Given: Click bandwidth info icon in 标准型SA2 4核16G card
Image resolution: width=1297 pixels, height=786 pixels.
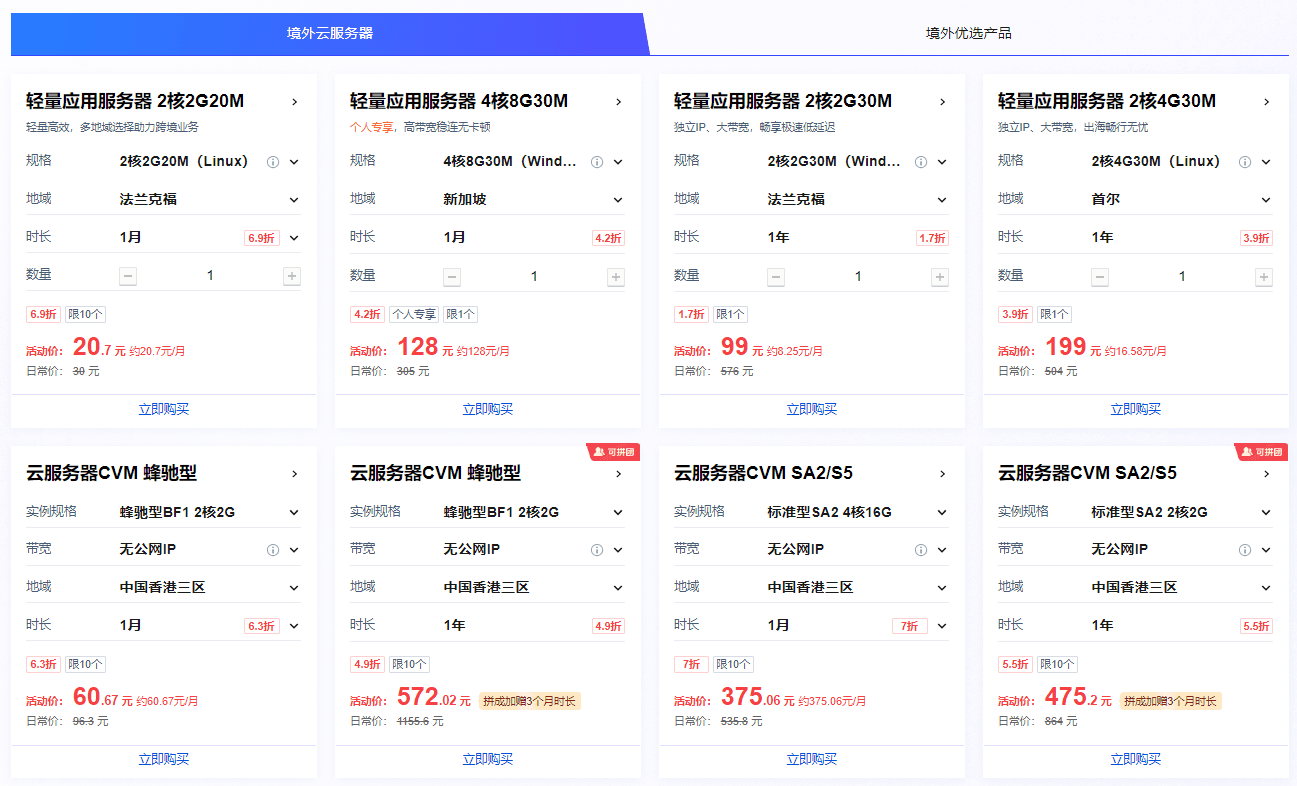Looking at the screenshot, I should [921, 550].
